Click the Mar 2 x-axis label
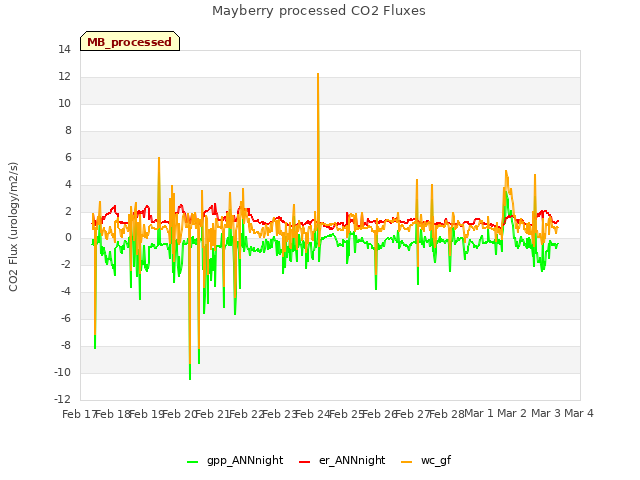The image size is (640, 480). click(512, 413)
